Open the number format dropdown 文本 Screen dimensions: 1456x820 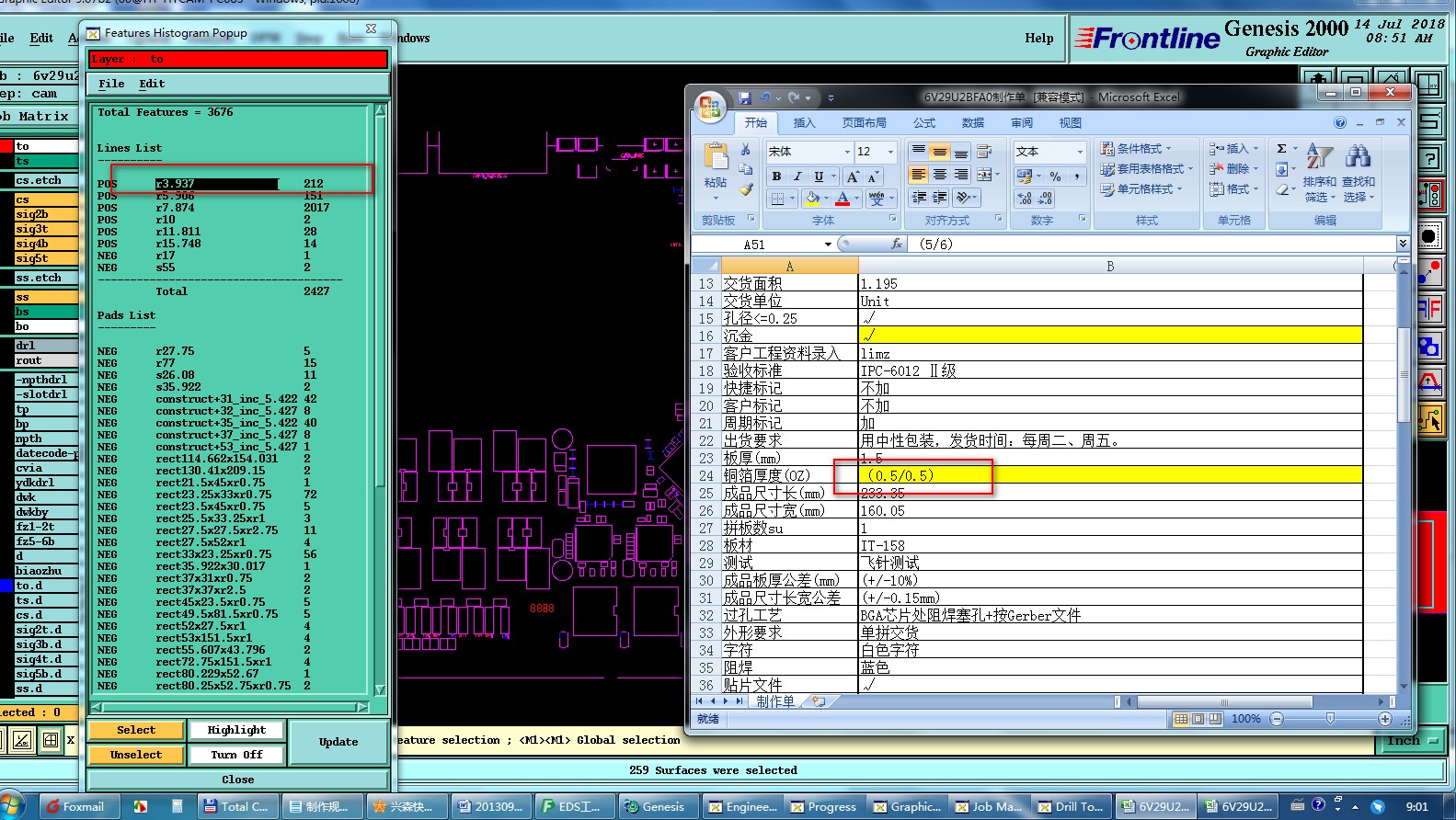tap(1079, 152)
